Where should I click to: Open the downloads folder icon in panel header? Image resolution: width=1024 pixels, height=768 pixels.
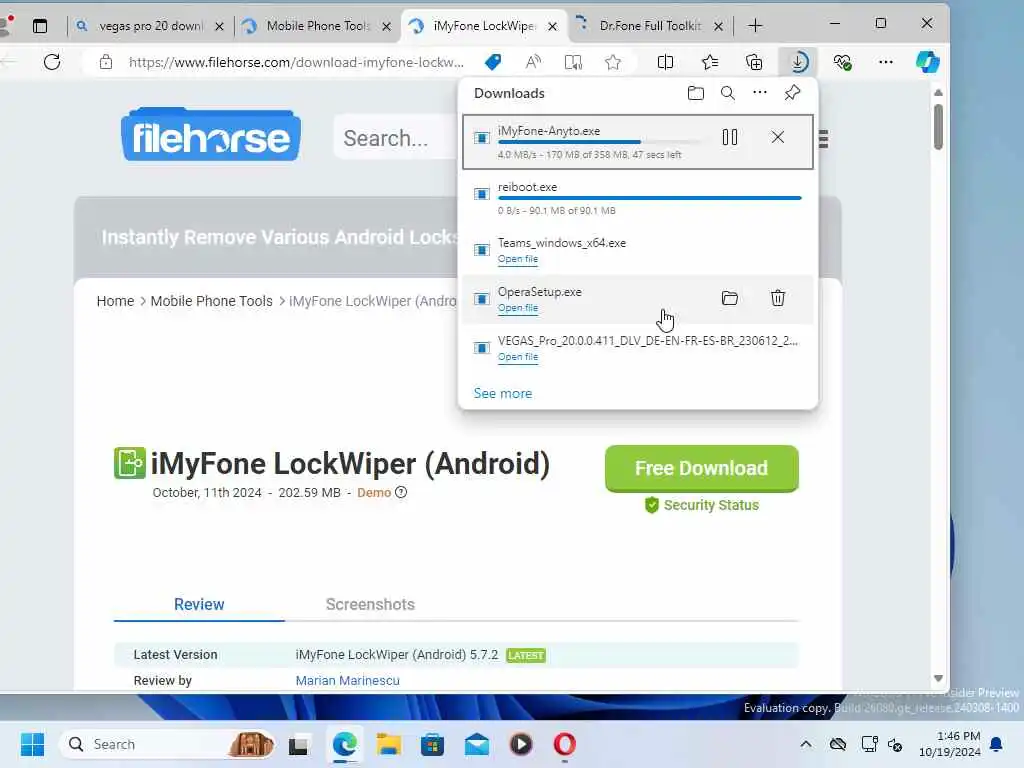tap(696, 93)
